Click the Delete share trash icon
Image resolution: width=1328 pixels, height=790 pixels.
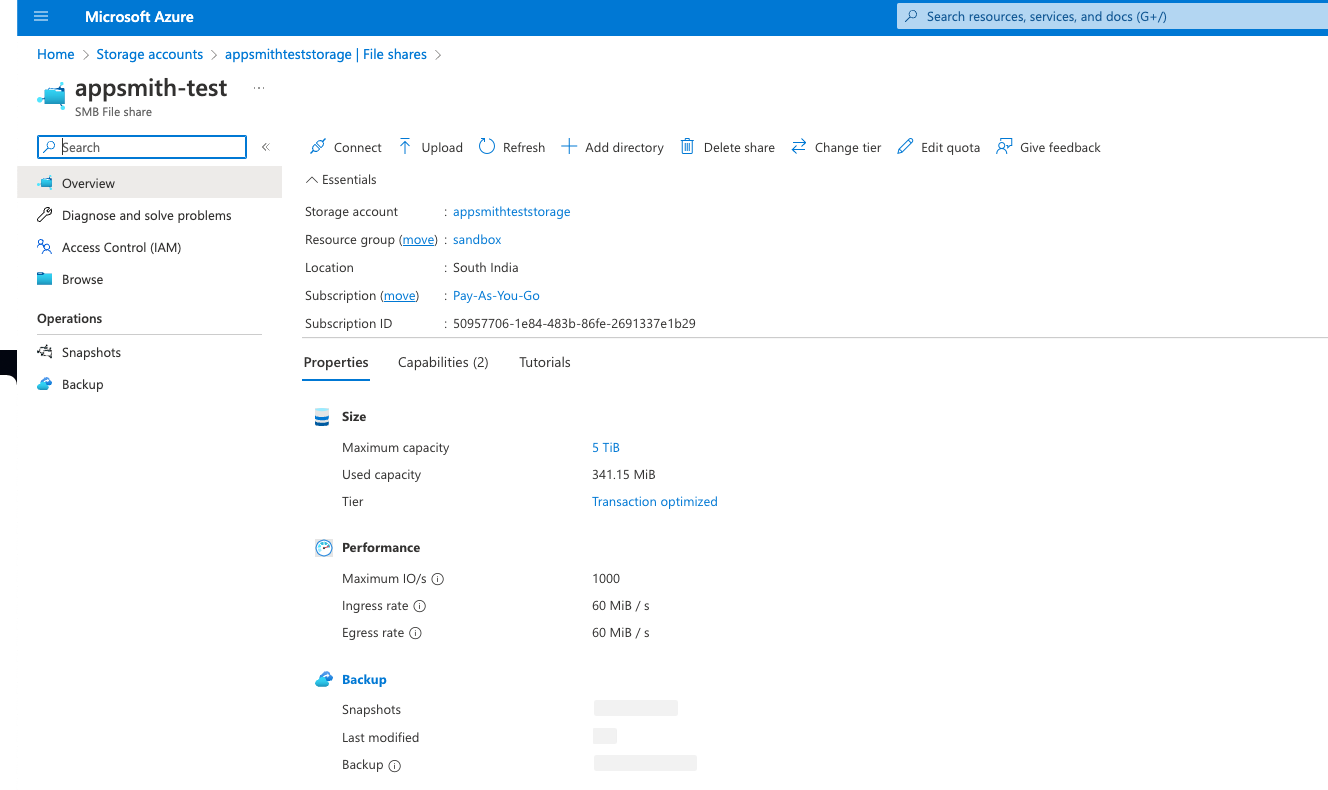coord(687,147)
